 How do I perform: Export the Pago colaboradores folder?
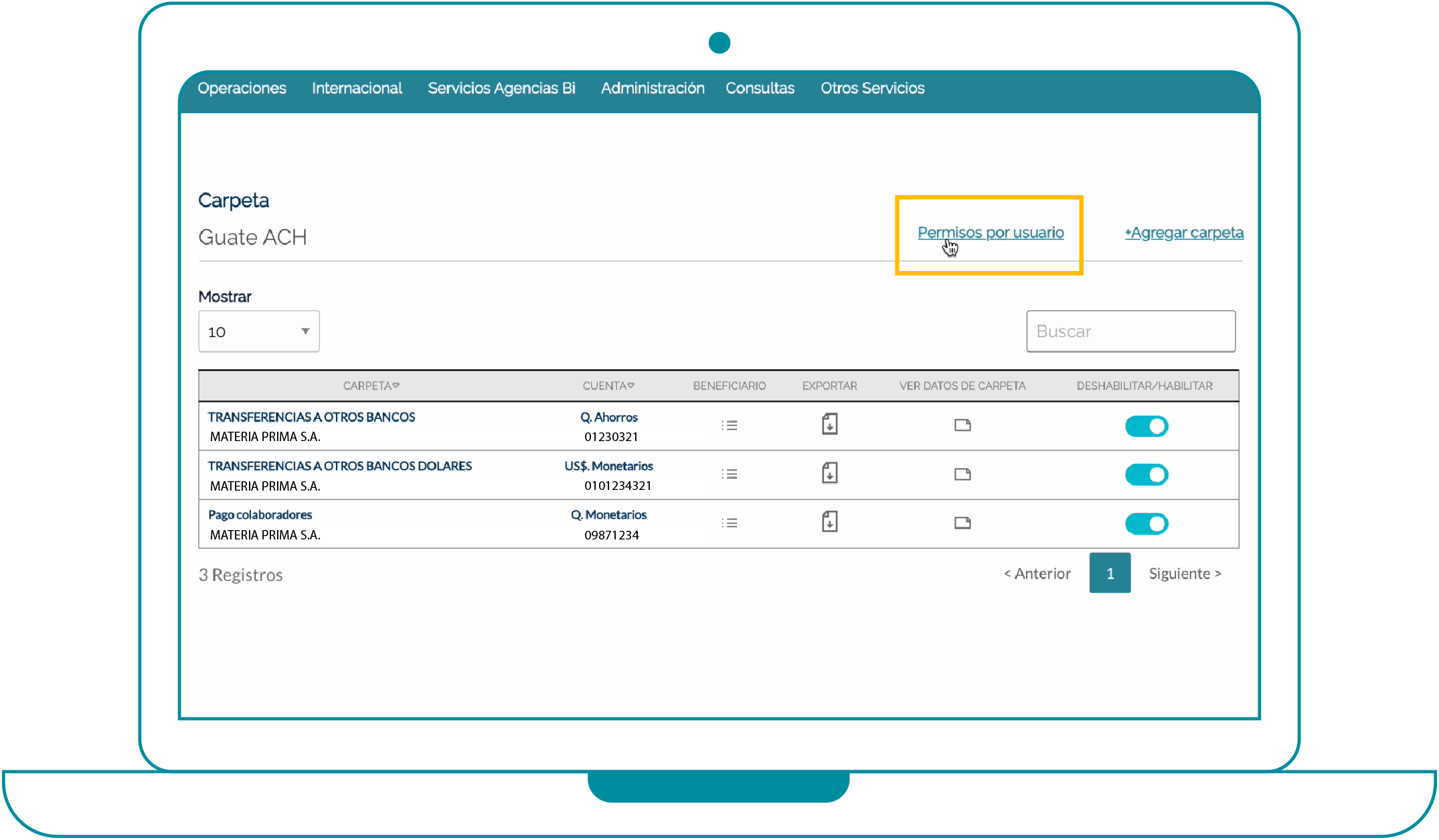tap(829, 522)
